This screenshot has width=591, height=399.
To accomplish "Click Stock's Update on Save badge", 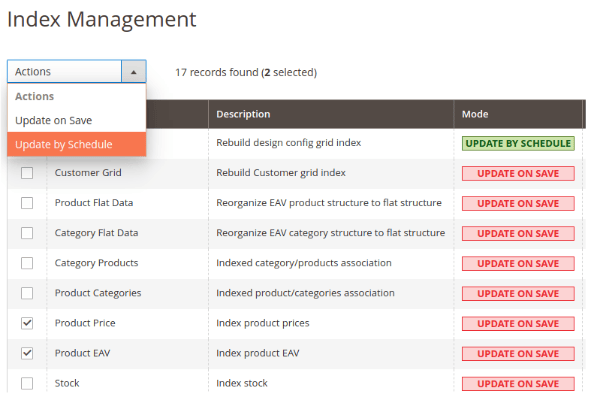I will (518, 384).
